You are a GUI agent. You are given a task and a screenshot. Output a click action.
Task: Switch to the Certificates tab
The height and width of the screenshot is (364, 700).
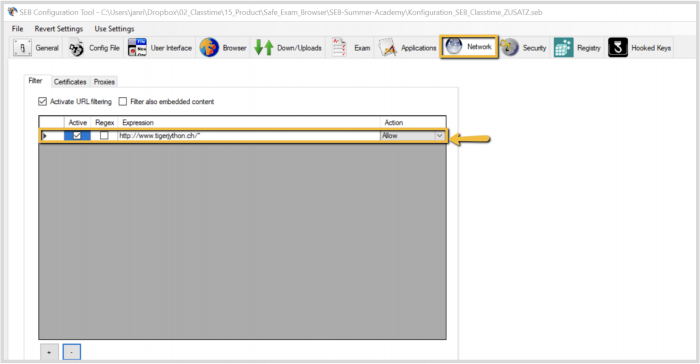(70, 82)
